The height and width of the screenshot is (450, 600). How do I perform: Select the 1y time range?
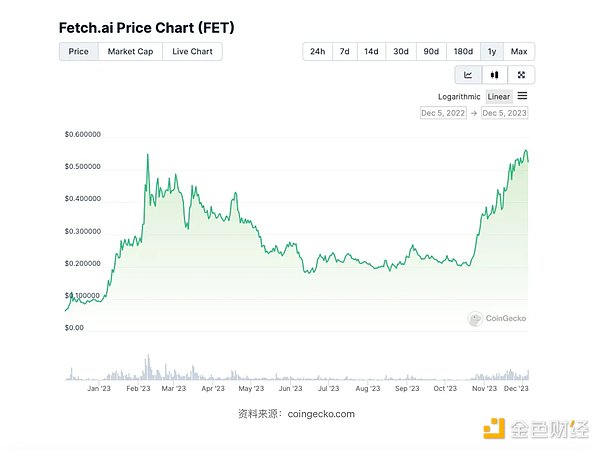(492, 51)
